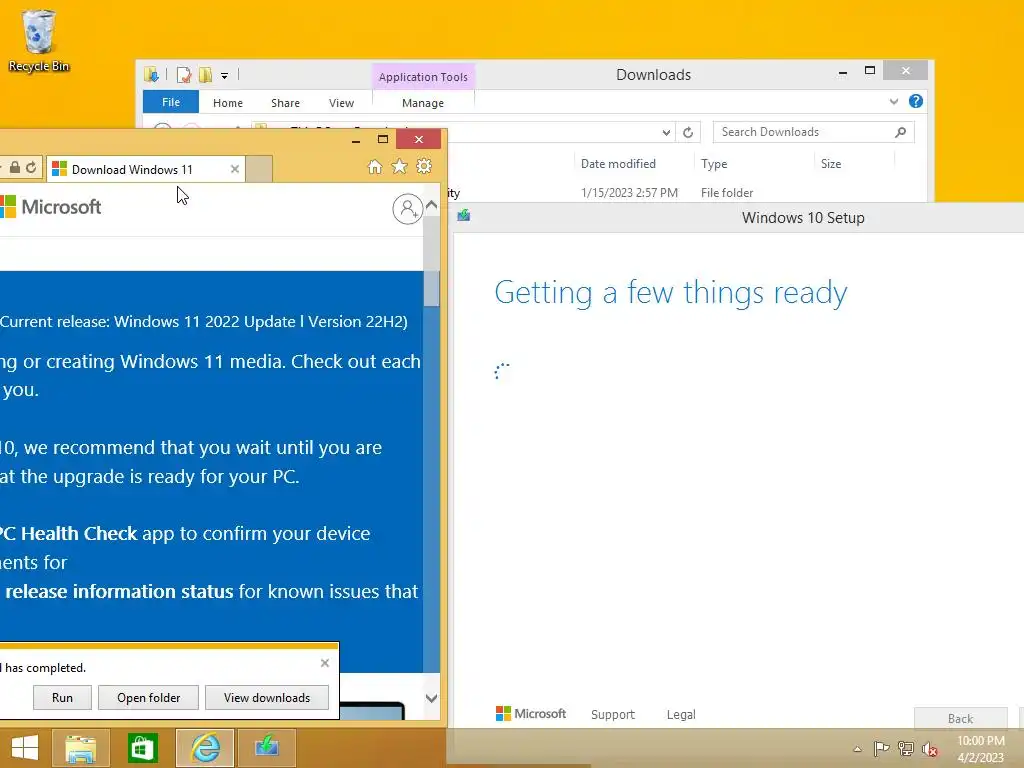Switch to the View ribbon tab
This screenshot has width=1024, height=768.
click(x=342, y=103)
